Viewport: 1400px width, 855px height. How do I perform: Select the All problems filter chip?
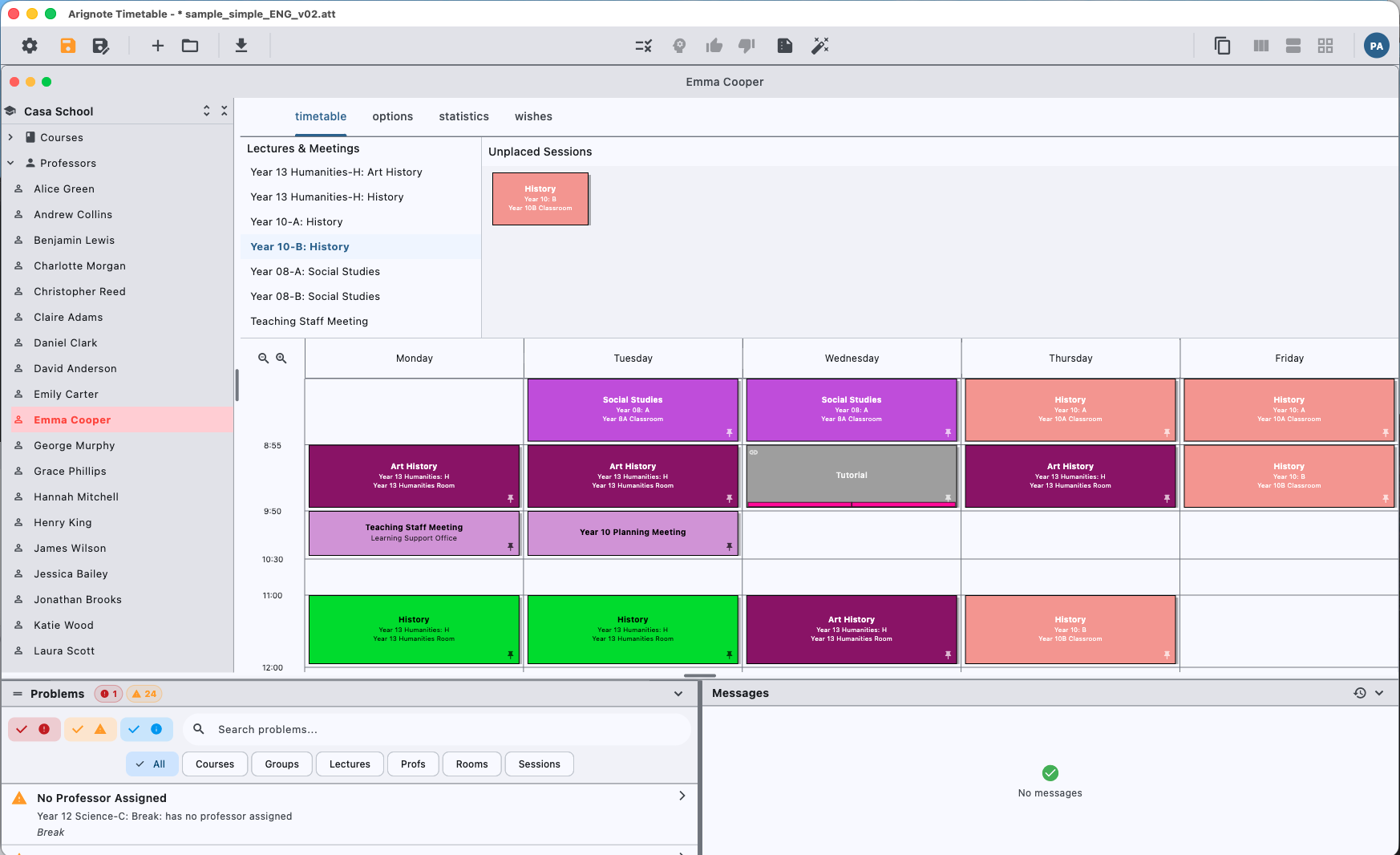click(x=152, y=764)
